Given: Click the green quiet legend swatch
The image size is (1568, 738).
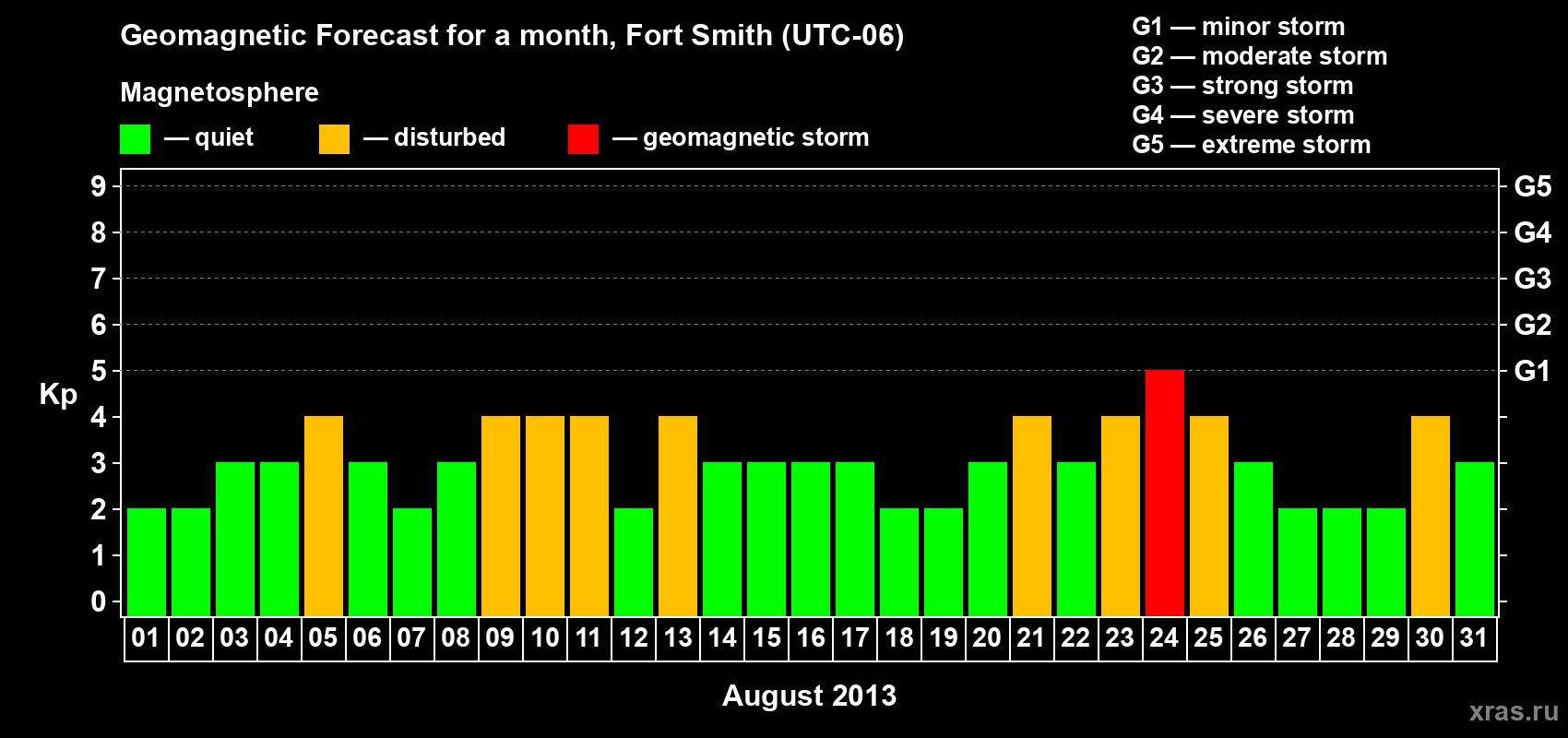Looking at the screenshot, I should coord(135,139).
